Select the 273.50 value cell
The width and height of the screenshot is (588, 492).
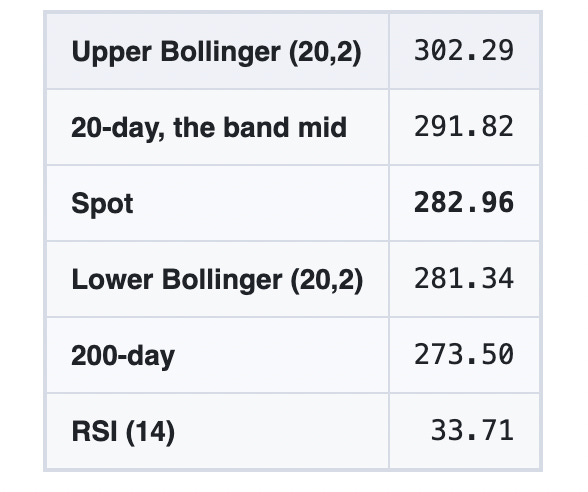tap(464, 354)
